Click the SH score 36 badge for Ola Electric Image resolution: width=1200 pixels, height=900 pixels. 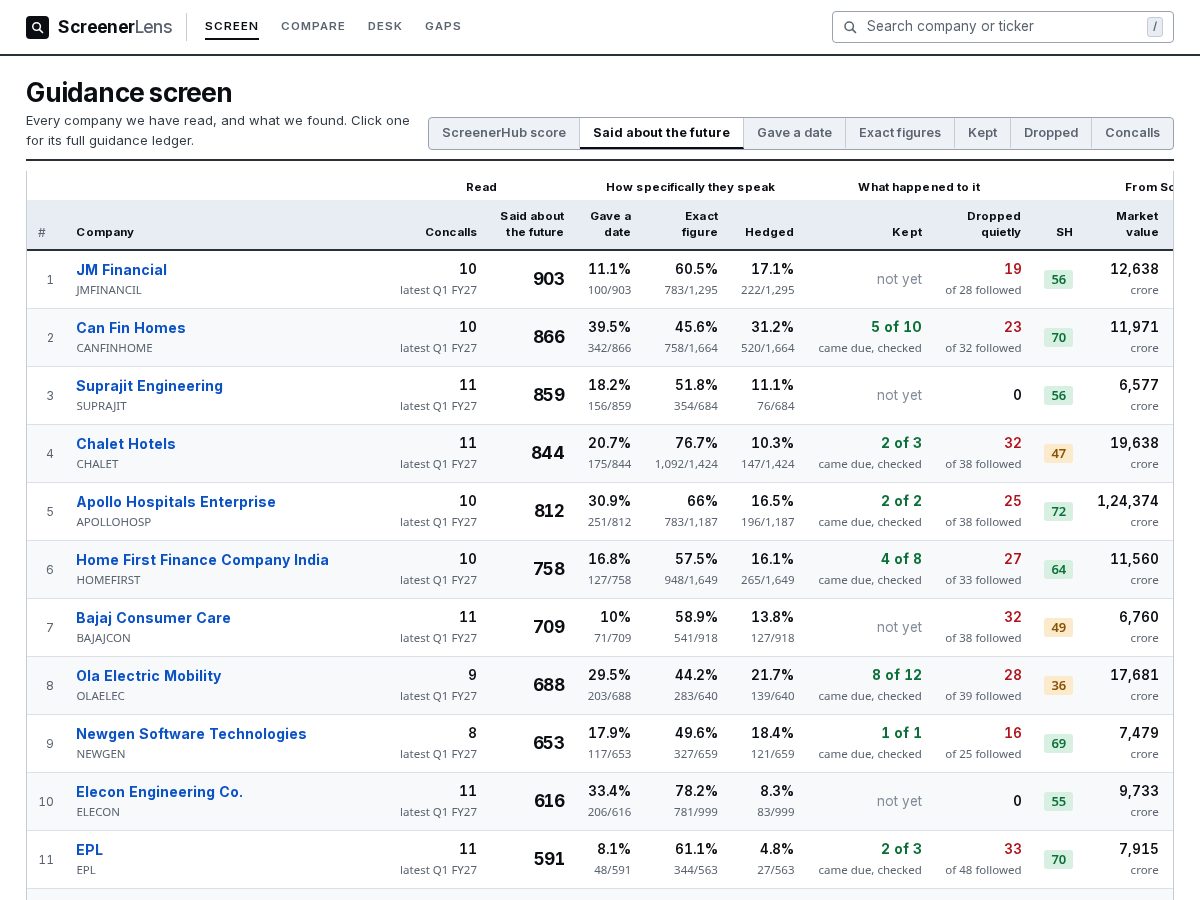[1058, 686]
